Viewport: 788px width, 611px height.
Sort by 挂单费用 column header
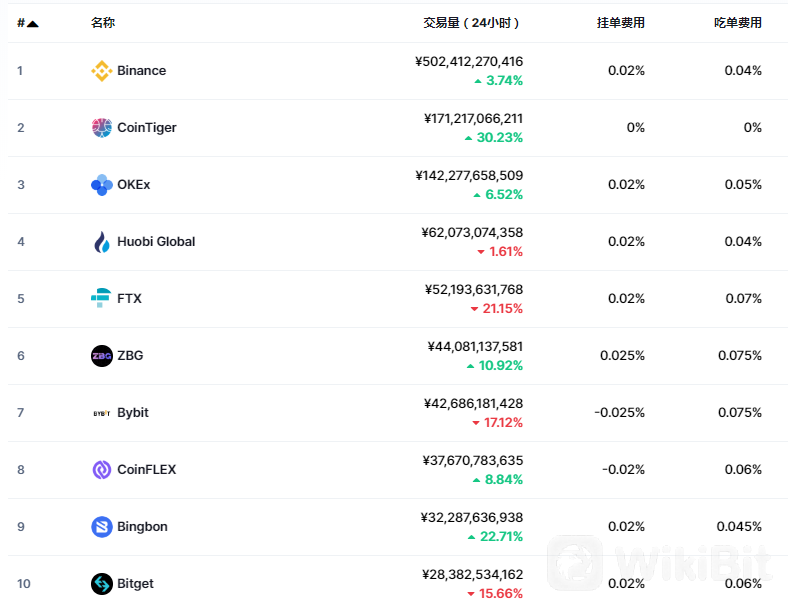[620, 23]
